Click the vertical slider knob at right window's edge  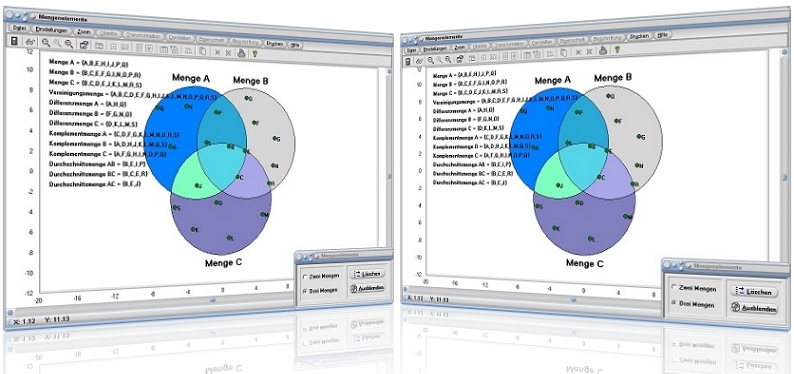[784, 178]
